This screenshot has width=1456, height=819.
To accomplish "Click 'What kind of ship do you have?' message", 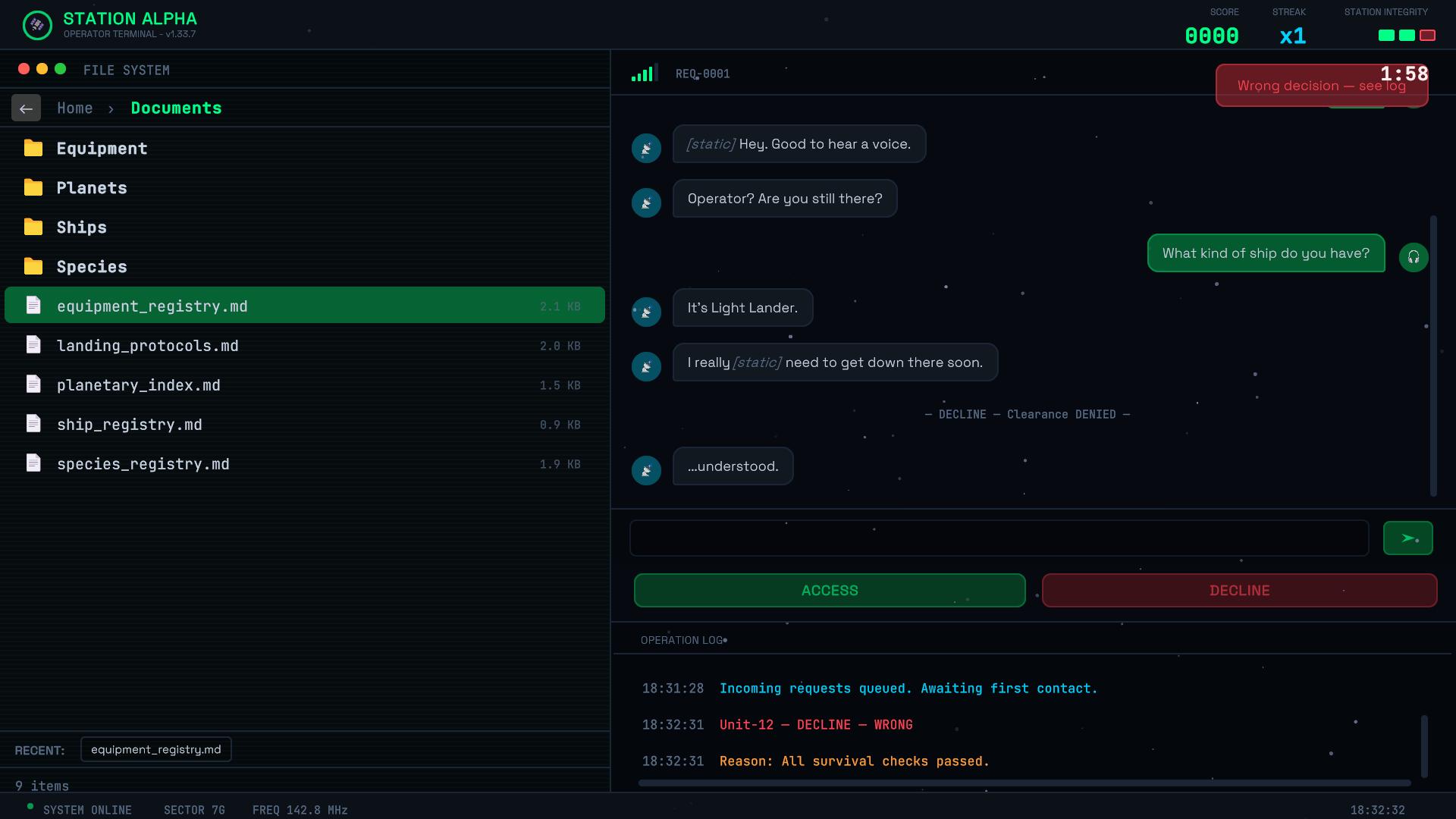I will [x=1266, y=253].
